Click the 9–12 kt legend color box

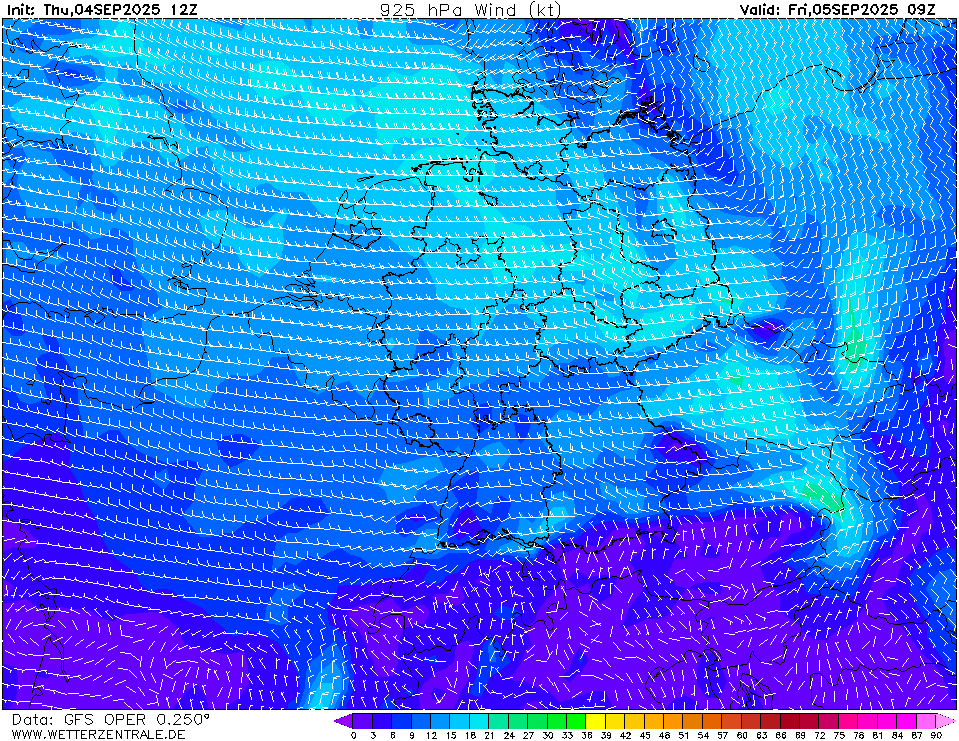tap(421, 721)
